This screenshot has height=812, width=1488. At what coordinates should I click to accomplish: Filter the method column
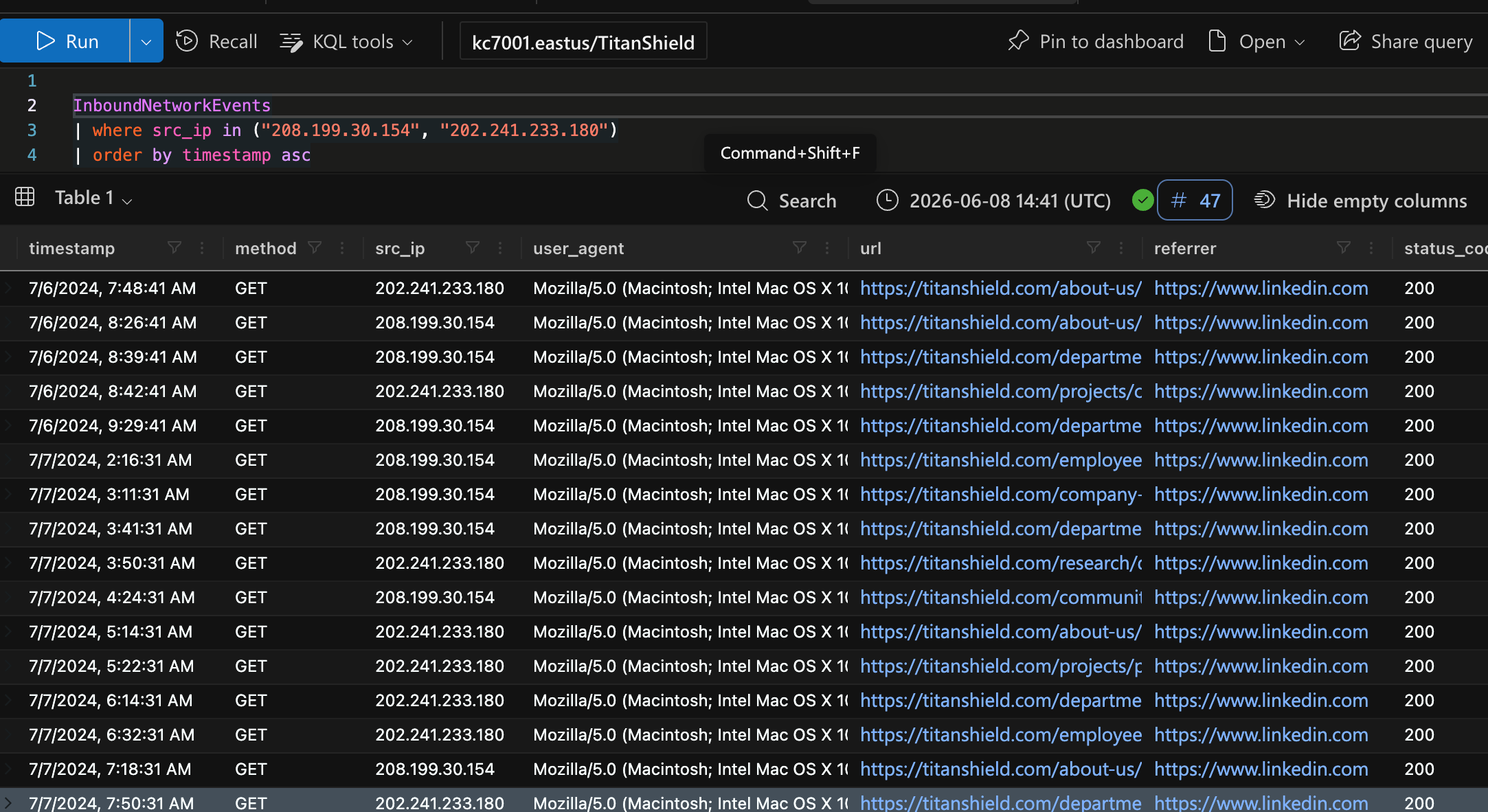(x=315, y=247)
